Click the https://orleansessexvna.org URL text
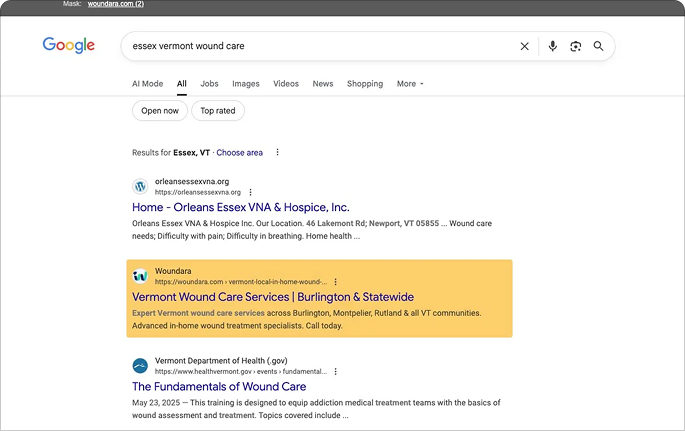Image resolution: width=685 pixels, height=431 pixels. click(x=198, y=192)
